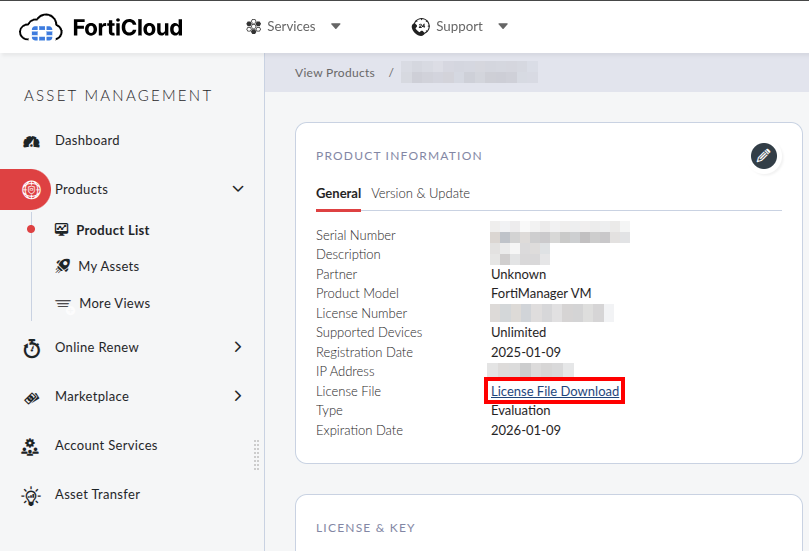Image resolution: width=809 pixels, height=551 pixels.
Task: Click the Account Services people icon
Action: click(31, 446)
